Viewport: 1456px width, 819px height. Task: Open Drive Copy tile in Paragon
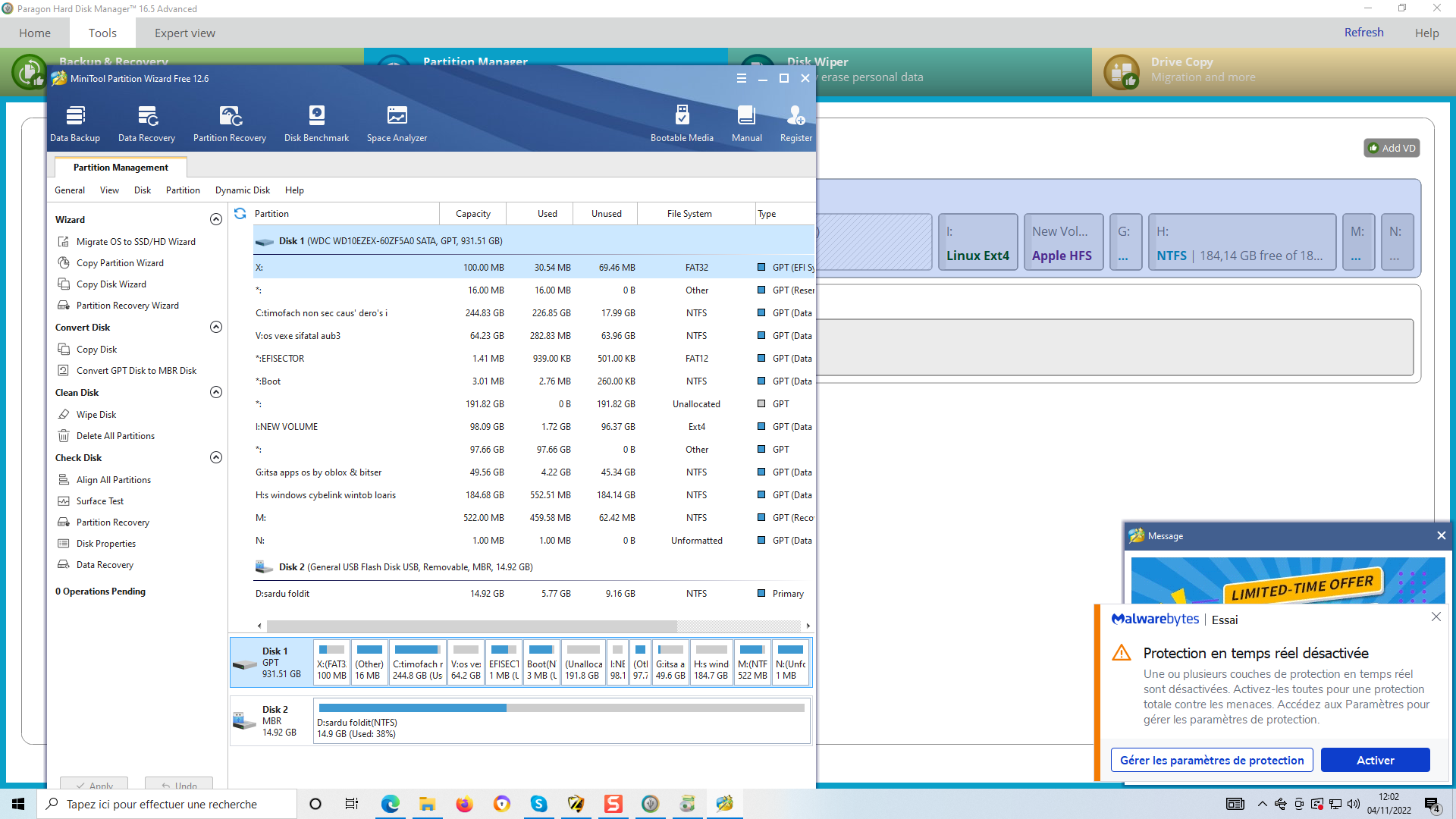click(x=1273, y=72)
